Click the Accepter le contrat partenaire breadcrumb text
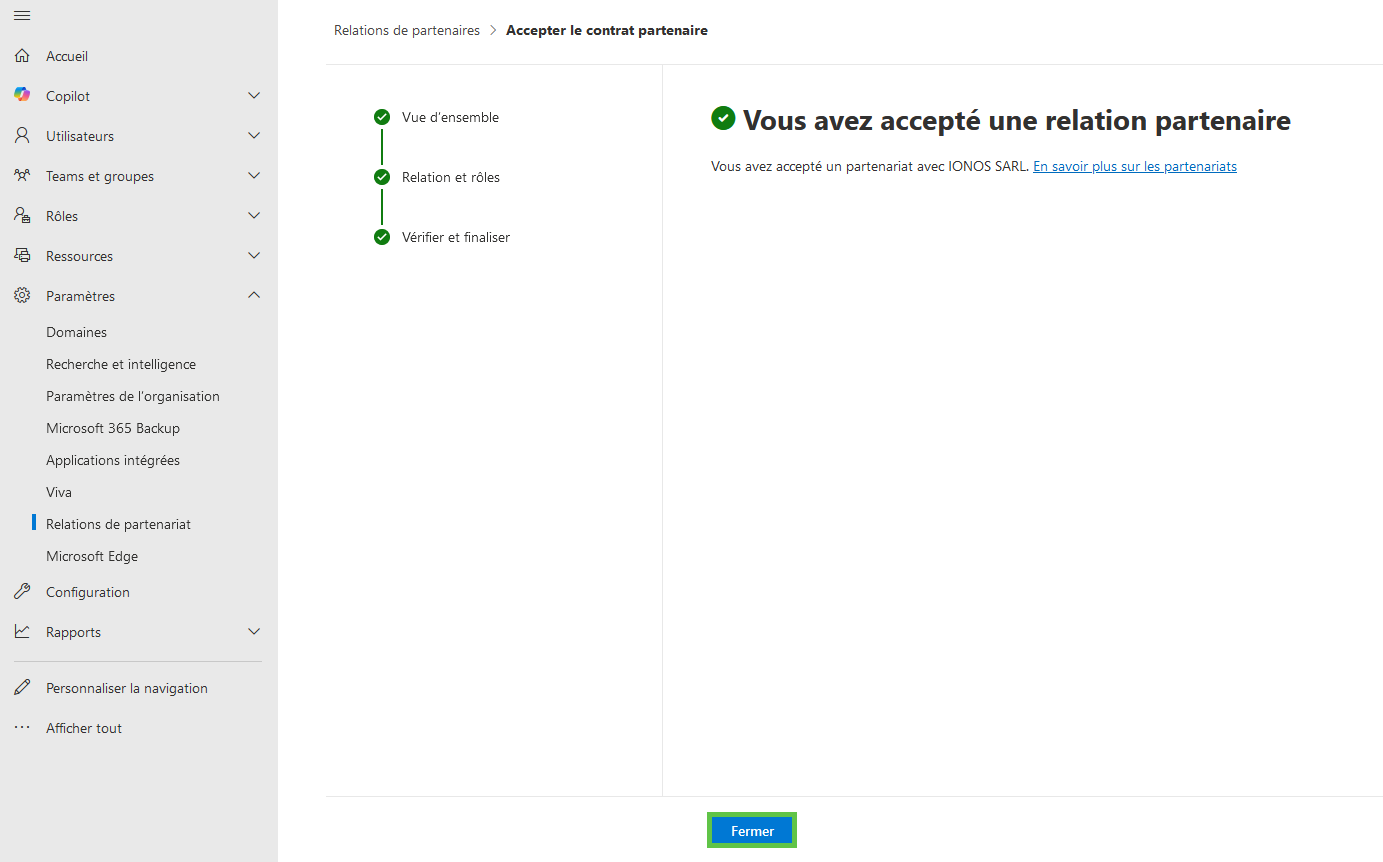Screen dimensions: 1383x862 click(607, 30)
